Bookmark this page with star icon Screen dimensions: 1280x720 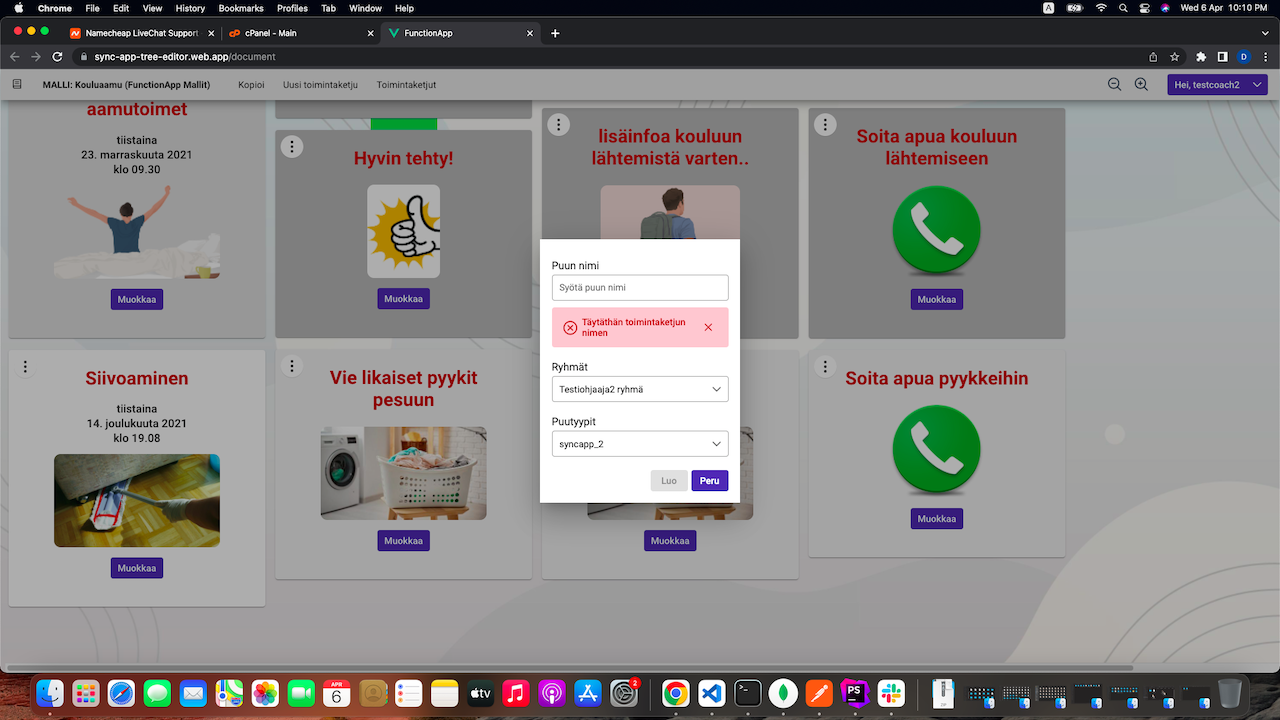(x=1175, y=57)
